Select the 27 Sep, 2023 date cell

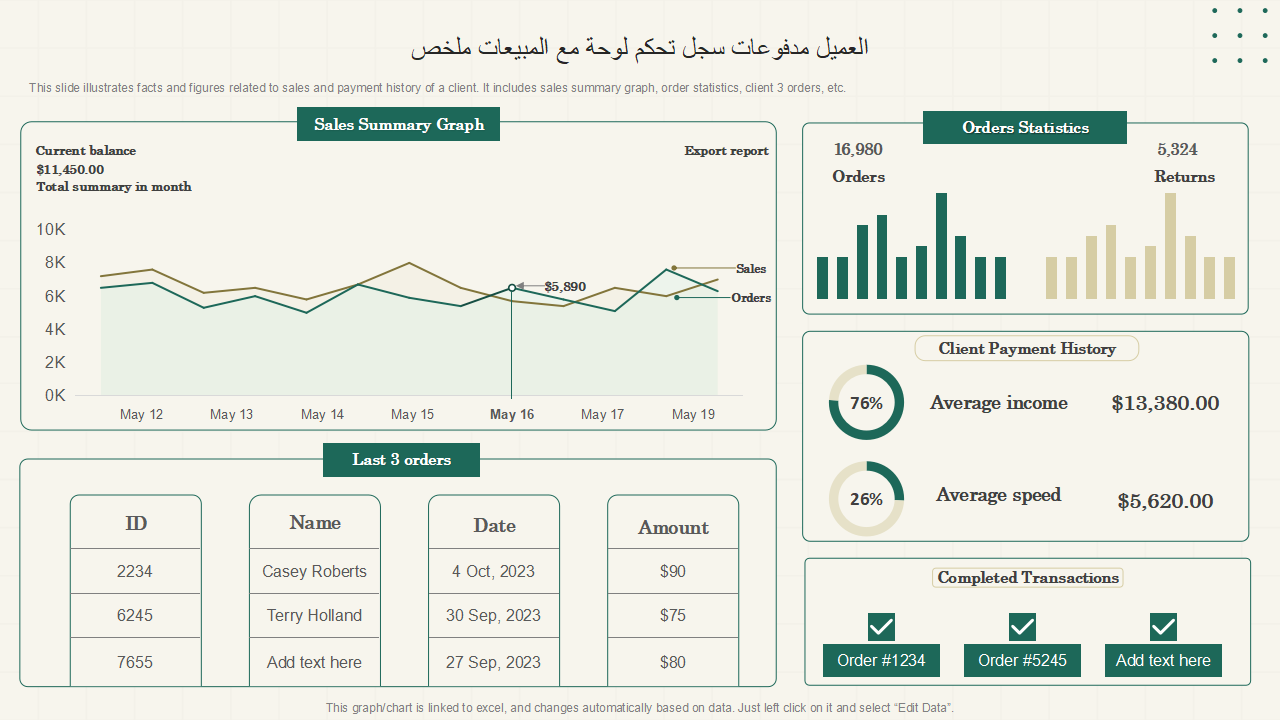[x=493, y=662]
